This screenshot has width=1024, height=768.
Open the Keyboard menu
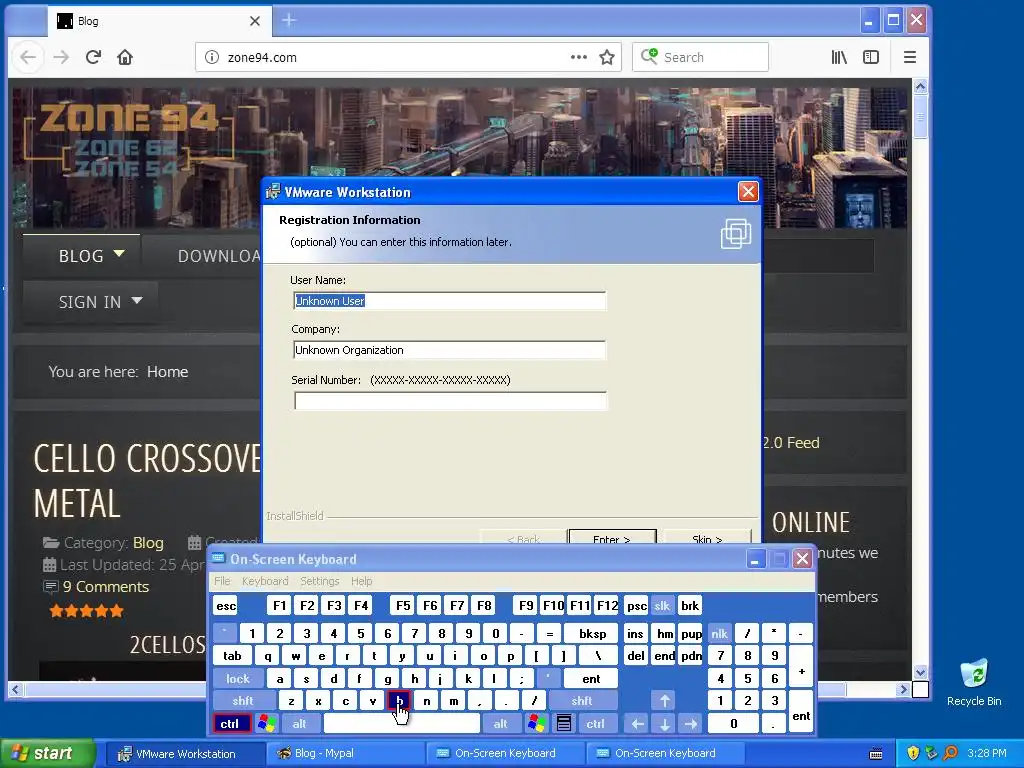coord(264,581)
